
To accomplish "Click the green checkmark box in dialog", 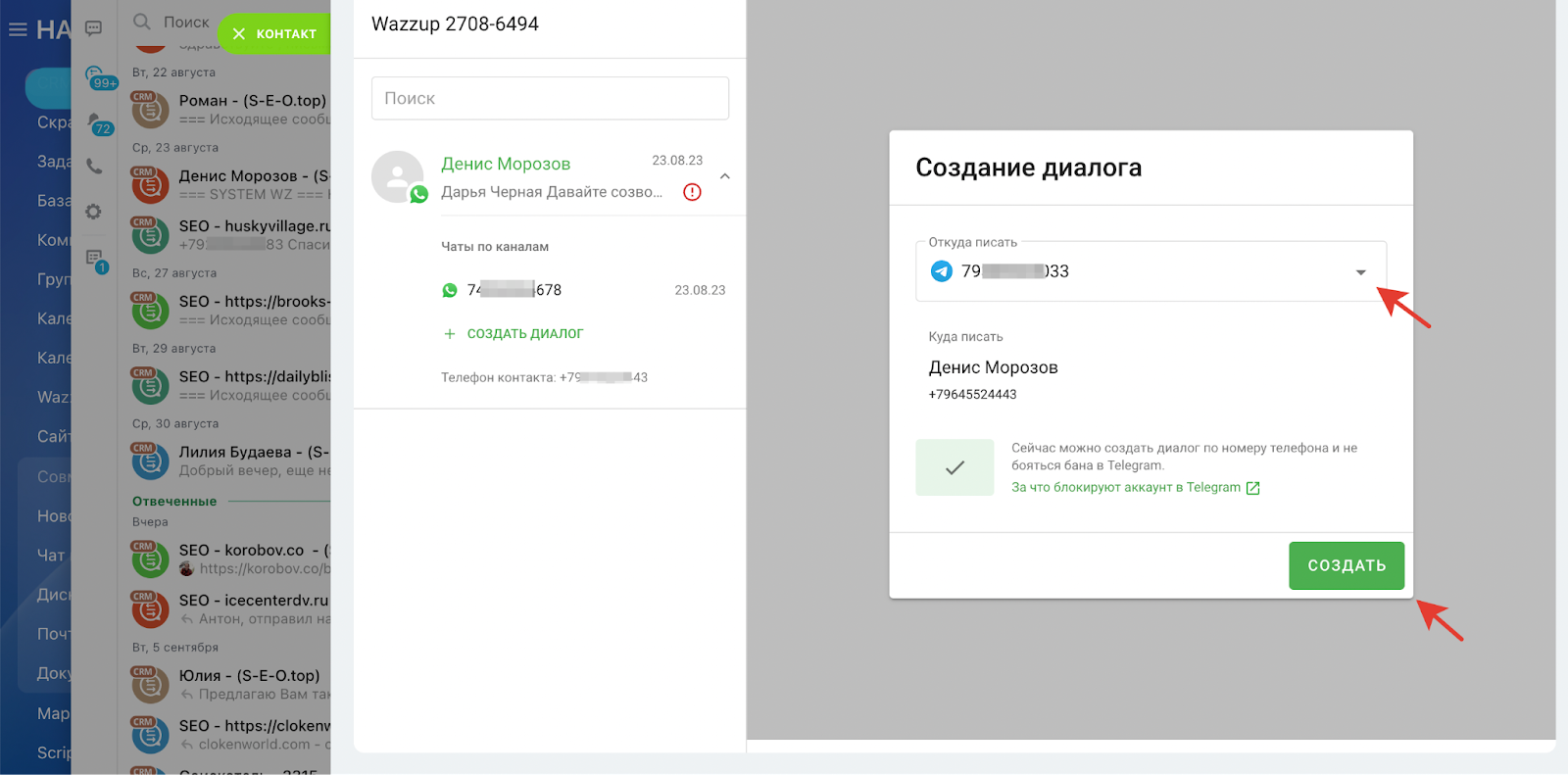I will tap(955, 467).
